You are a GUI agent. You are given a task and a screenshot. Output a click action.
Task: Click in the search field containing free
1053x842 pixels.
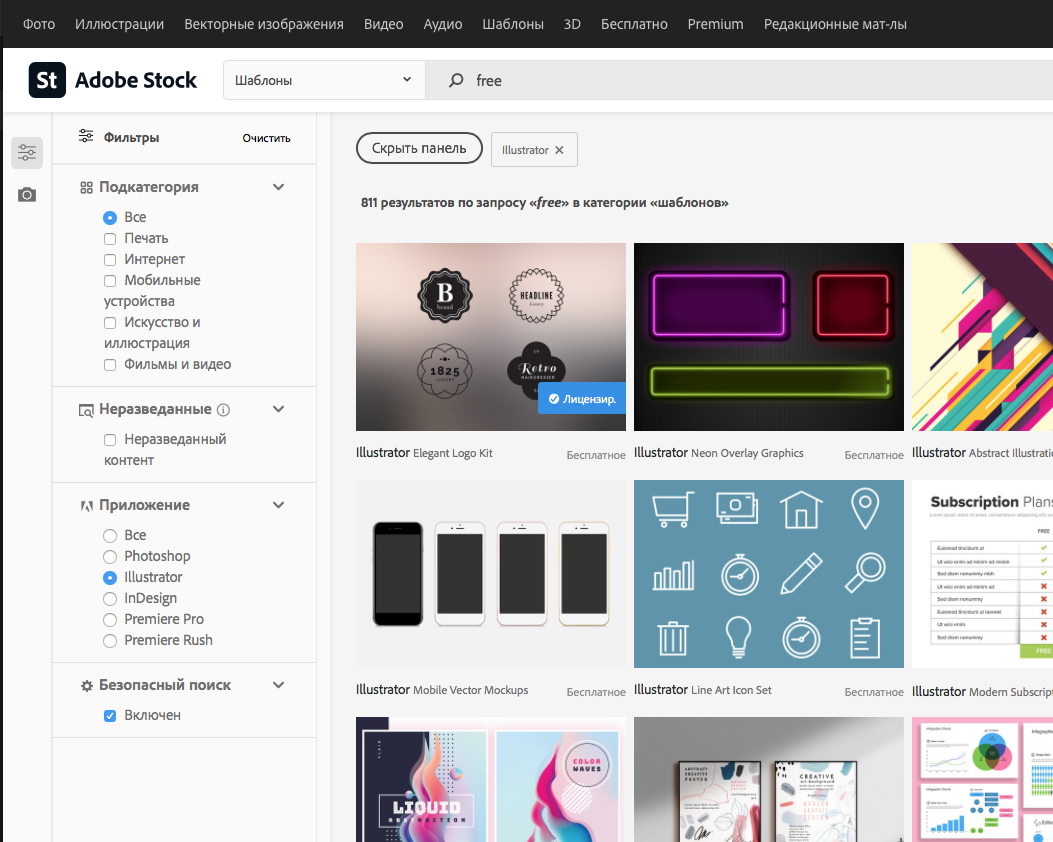tap(739, 81)
